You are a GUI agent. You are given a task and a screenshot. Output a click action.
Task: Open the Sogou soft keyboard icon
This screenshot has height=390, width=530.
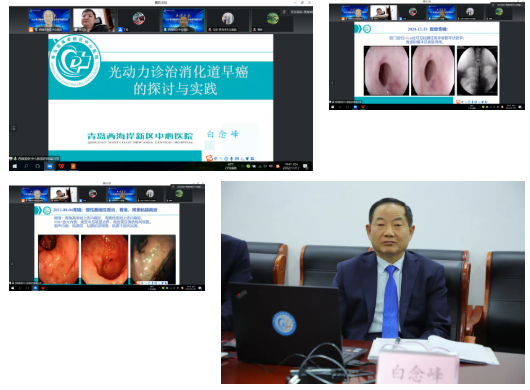pos(237,159)
